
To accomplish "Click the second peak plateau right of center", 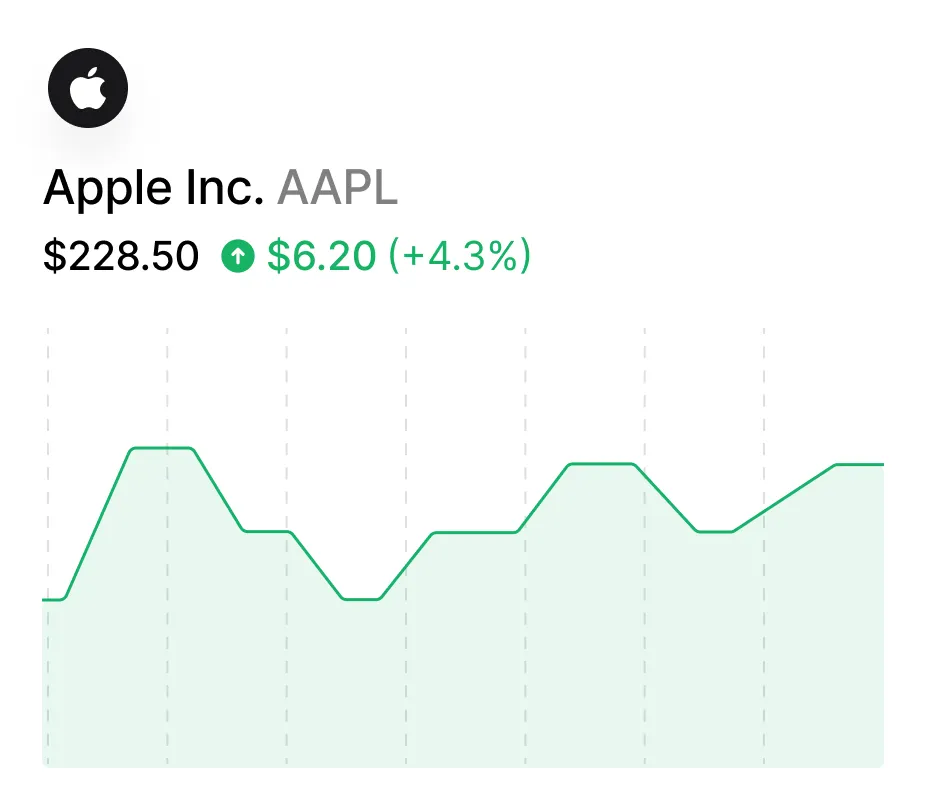I will tap(601, 464).
